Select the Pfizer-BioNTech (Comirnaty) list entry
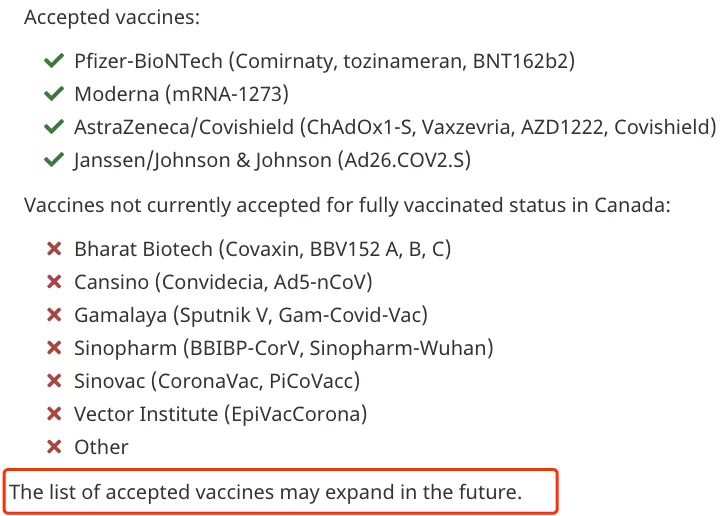The image size is (728, 516). tap(325, 61)
